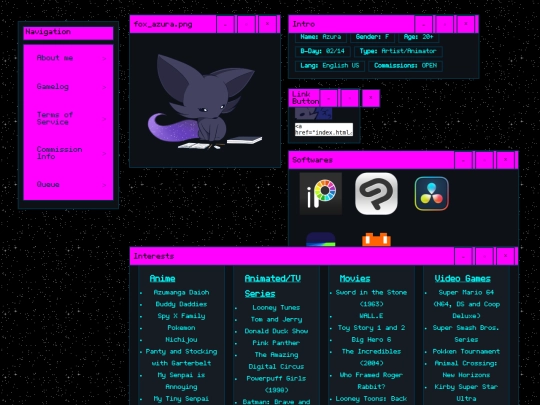540x405 pixels.
Task: Click the Interests window title
Action: 154,256
